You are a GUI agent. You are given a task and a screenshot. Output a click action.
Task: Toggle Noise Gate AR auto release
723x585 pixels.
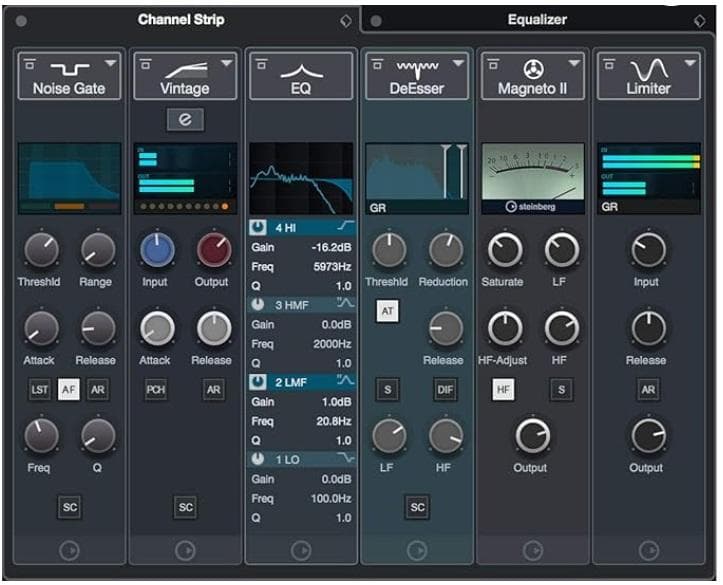[x=98, y=390]
